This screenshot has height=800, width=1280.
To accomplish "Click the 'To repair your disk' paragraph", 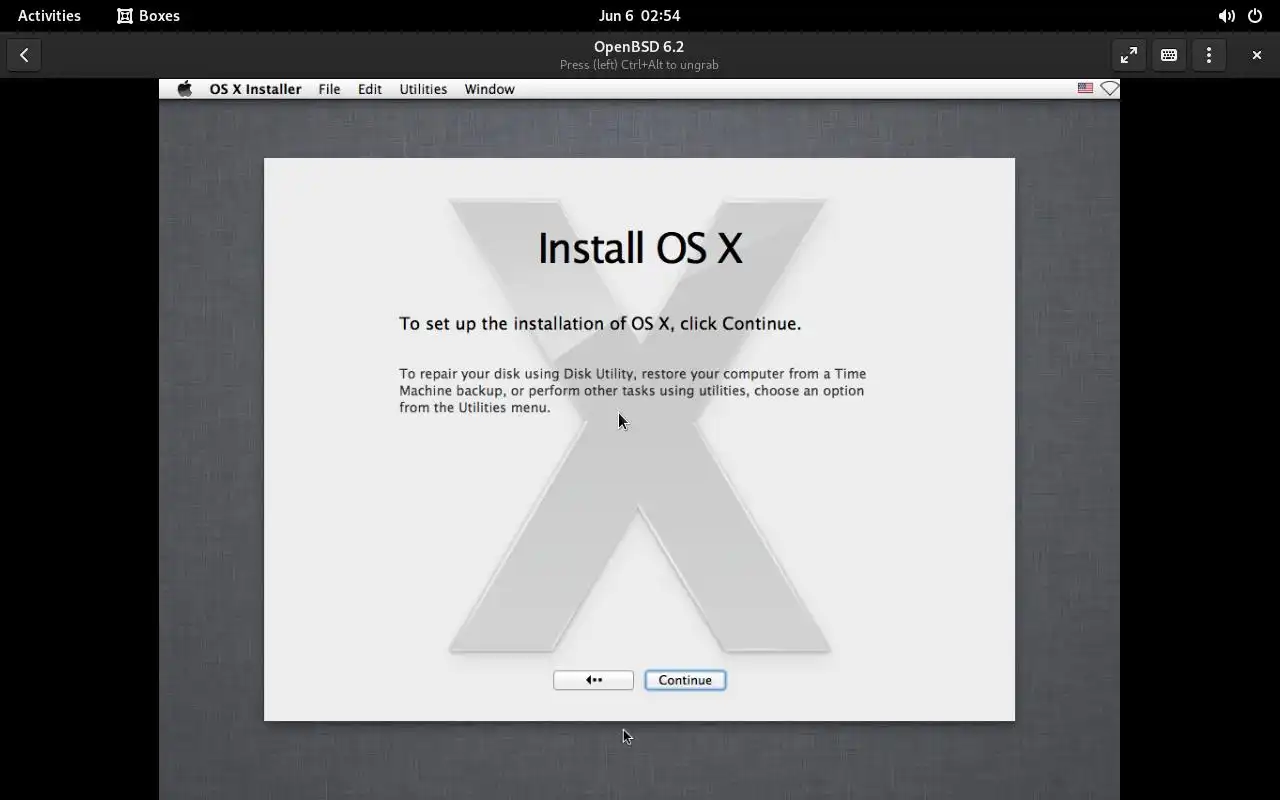I will pyautogui.click(x=632, y=390).
